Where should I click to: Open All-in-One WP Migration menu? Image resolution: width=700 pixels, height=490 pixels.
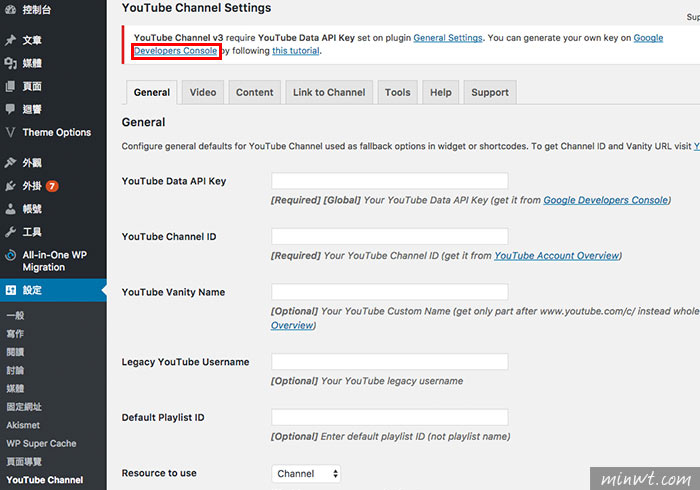(53, 261)
